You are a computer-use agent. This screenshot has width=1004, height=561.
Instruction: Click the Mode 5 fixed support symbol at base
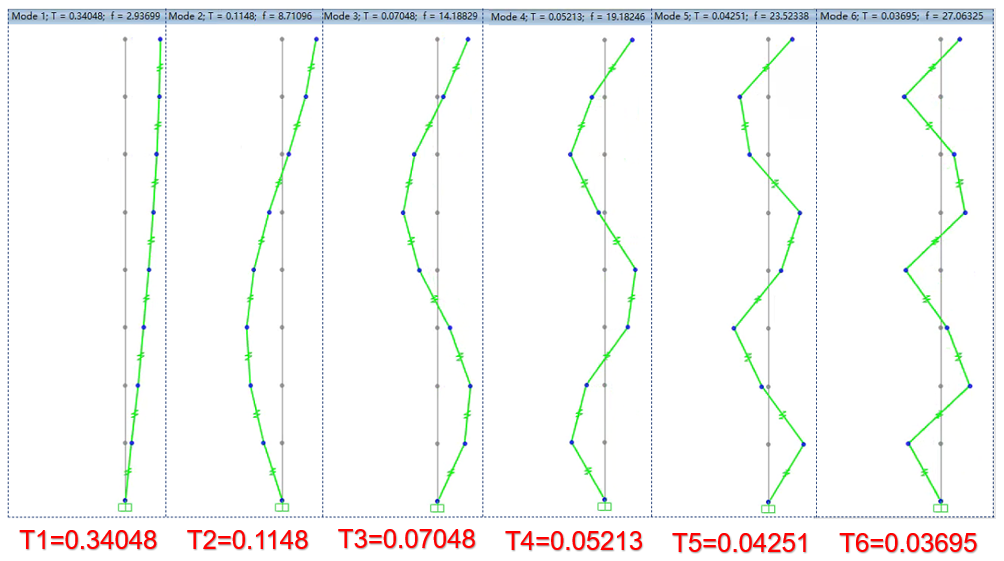768,509
